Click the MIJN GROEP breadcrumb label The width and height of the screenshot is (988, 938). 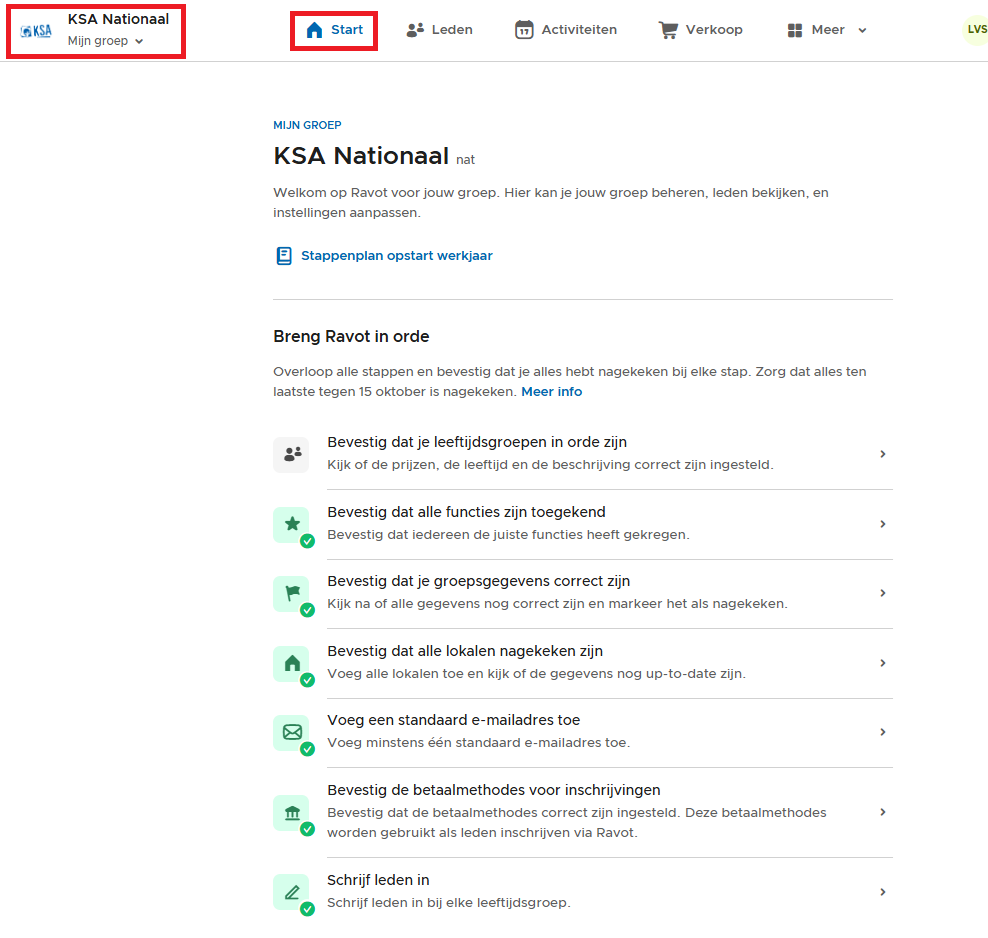[307, 125]
